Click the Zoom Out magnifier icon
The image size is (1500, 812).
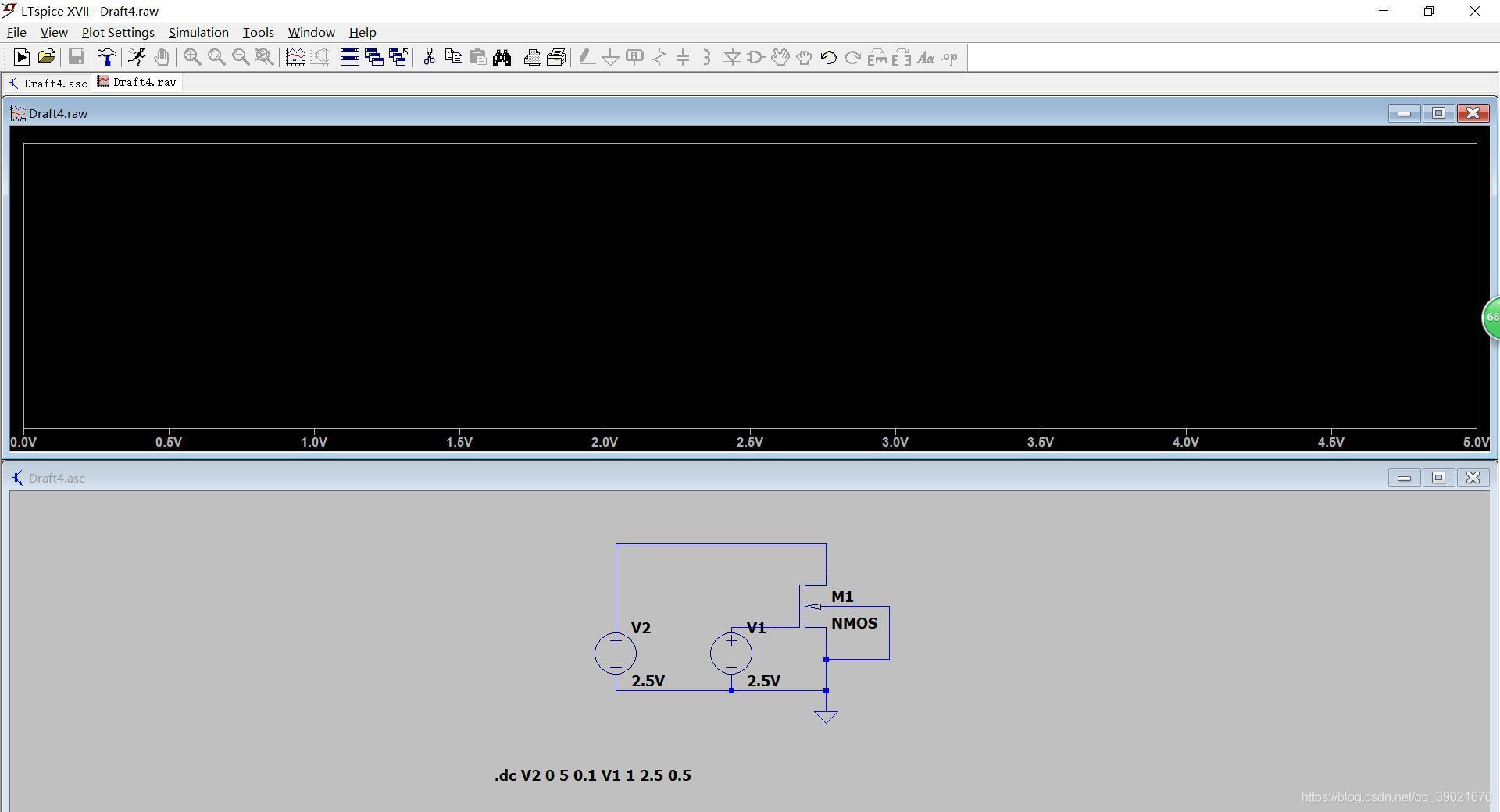point(241,57)
